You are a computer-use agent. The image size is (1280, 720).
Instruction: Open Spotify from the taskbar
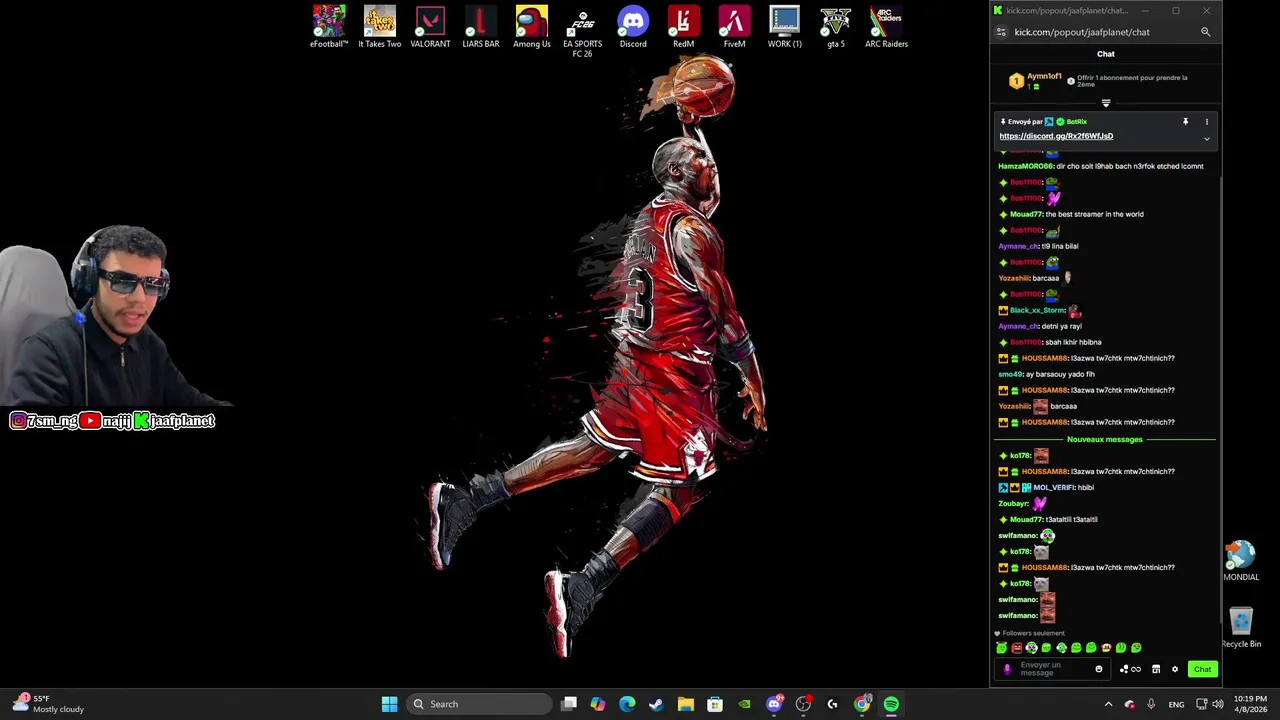tap(891, 704)
